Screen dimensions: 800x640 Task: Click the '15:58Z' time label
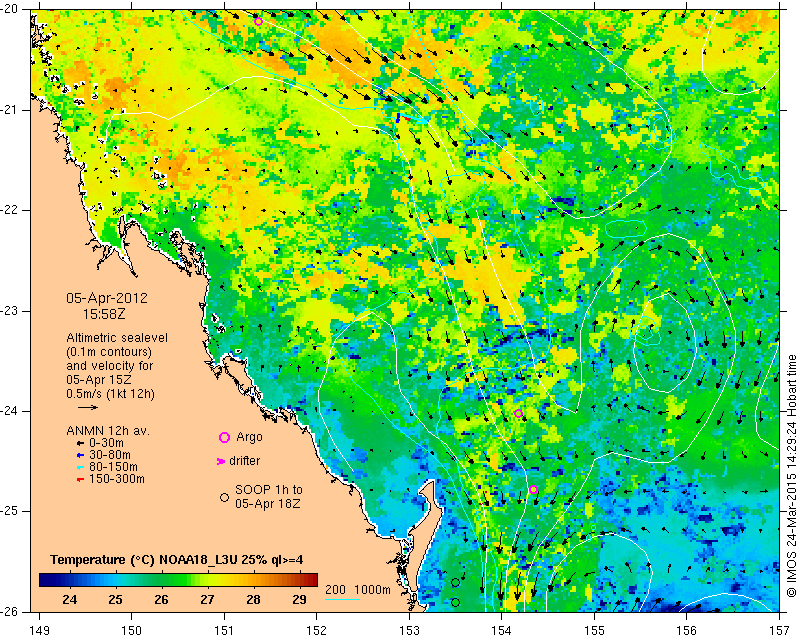(x=104, y=314)
